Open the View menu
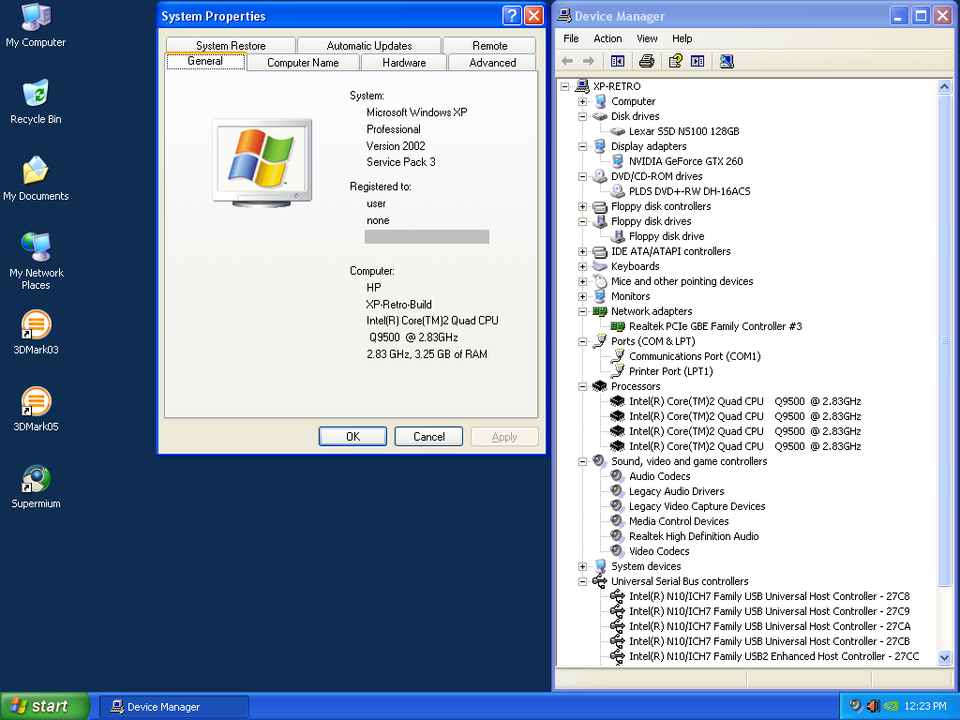960x720 pixels. (x=647, y=38)
